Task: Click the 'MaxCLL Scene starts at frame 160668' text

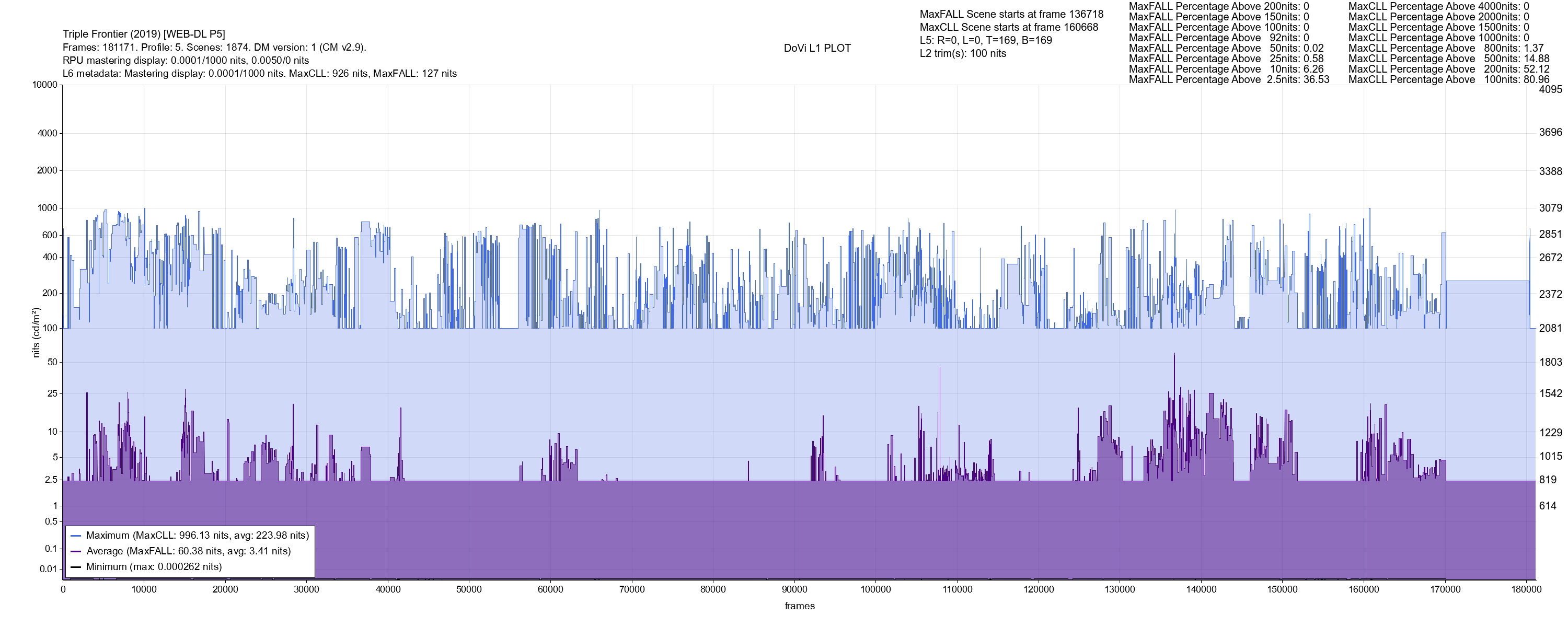Action: click(1009, 27)
